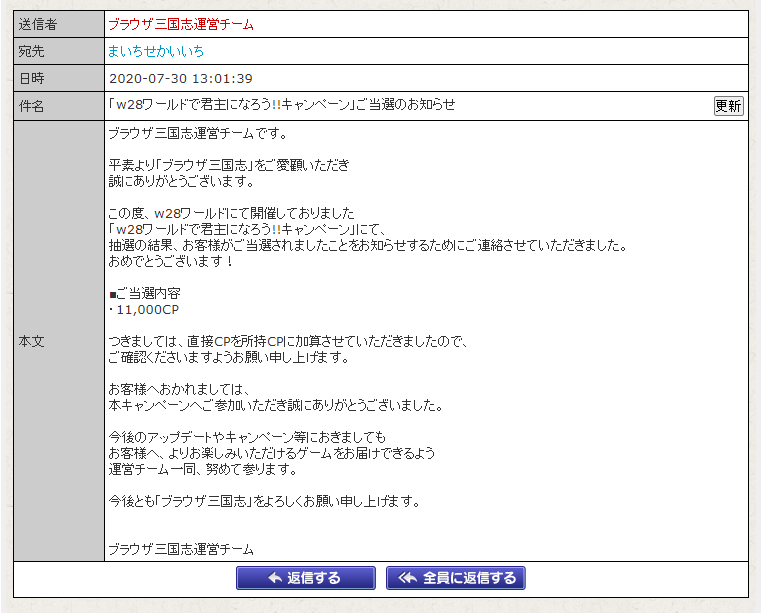Click the line この度、w28ワールドにて開催しておりました

(231, 214)
